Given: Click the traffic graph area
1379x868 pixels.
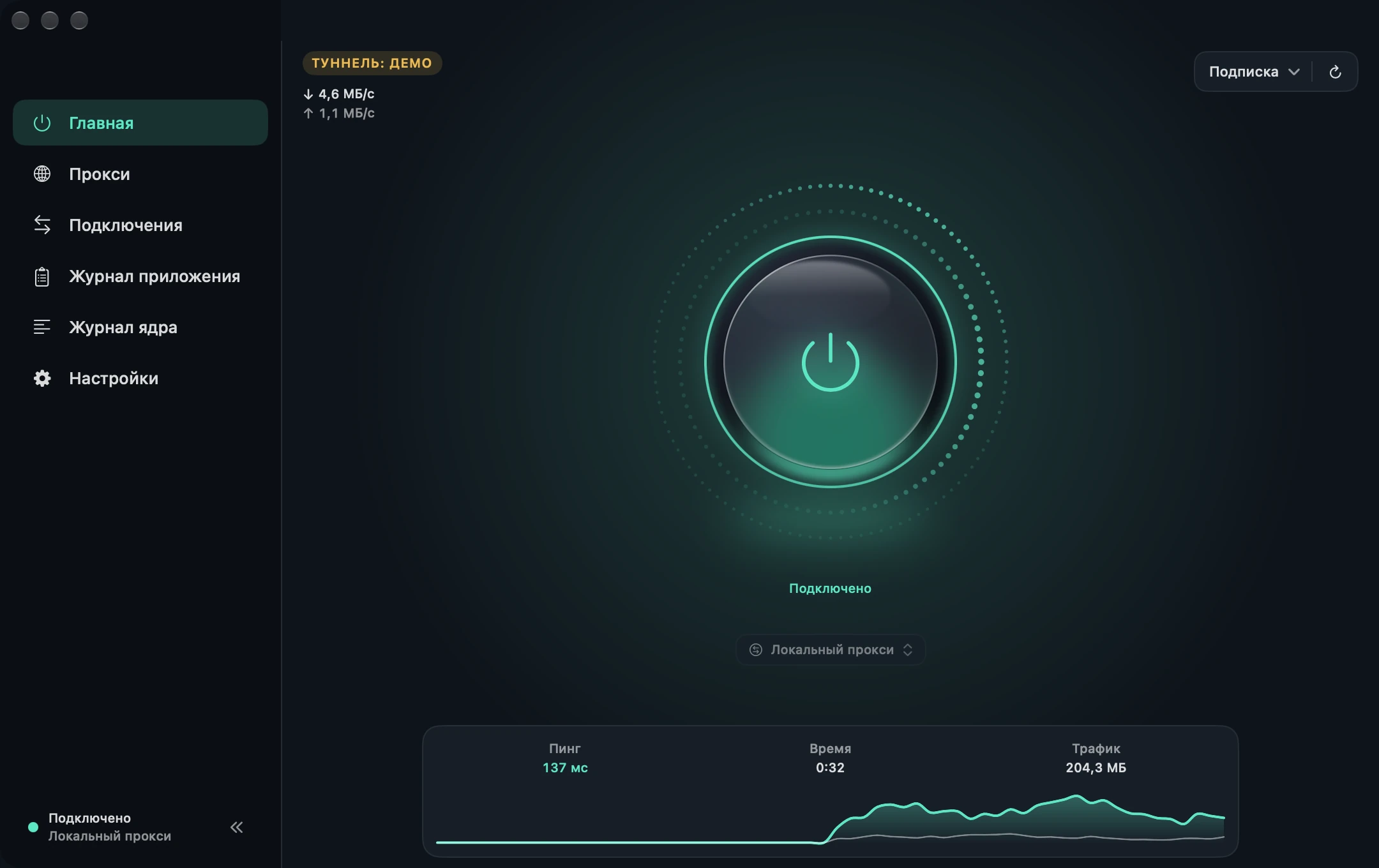Looking at the screenshot, I should point(830,819).
